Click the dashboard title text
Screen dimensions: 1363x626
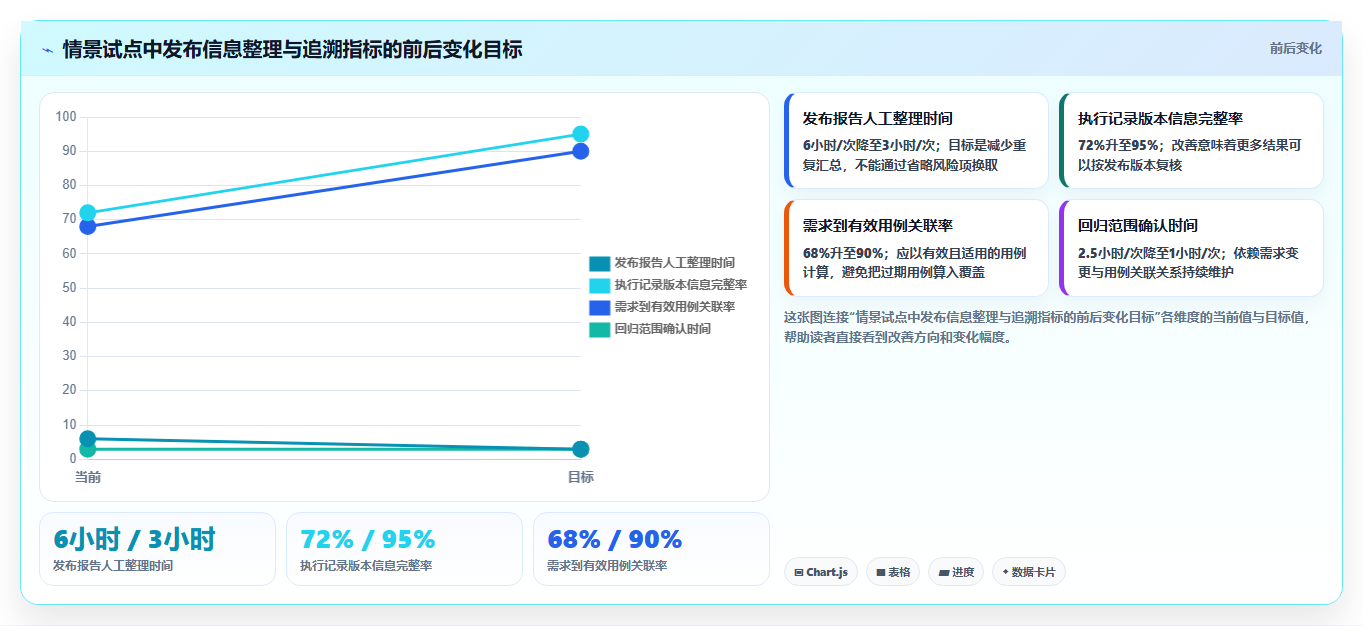[x=292, y=49]
